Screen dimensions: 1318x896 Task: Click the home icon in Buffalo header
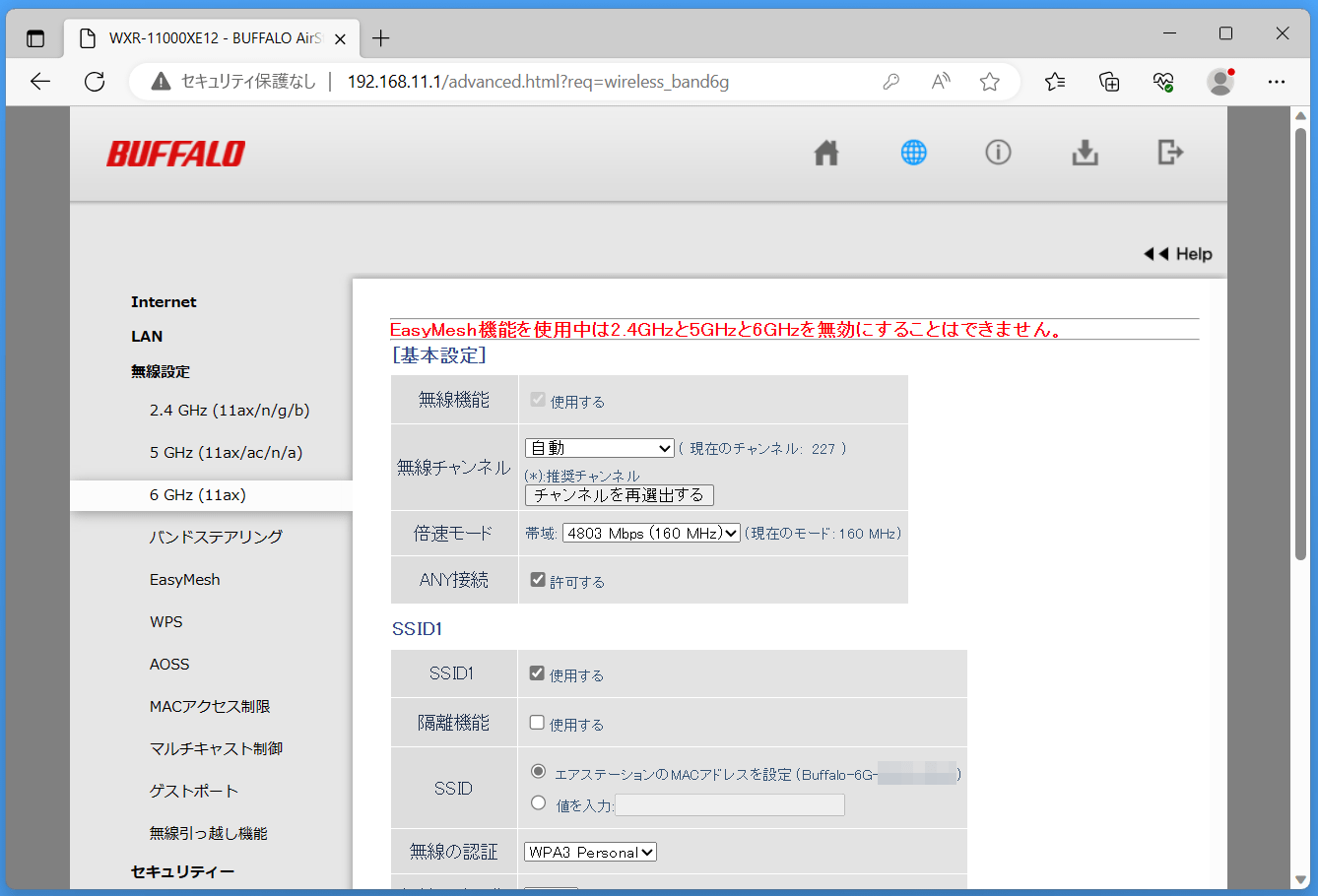click(x=826, y=153)
